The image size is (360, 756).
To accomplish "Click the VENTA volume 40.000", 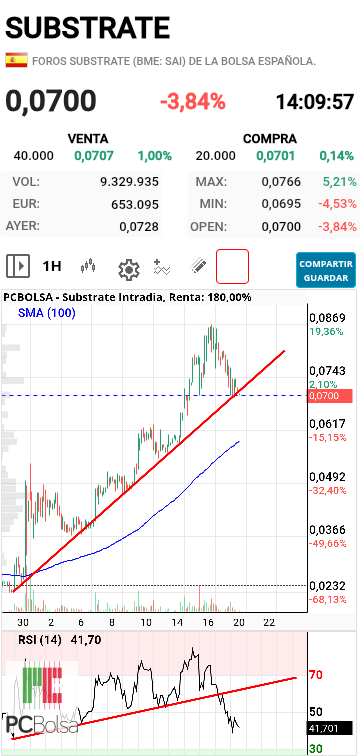I will click(x=34, y=156).
